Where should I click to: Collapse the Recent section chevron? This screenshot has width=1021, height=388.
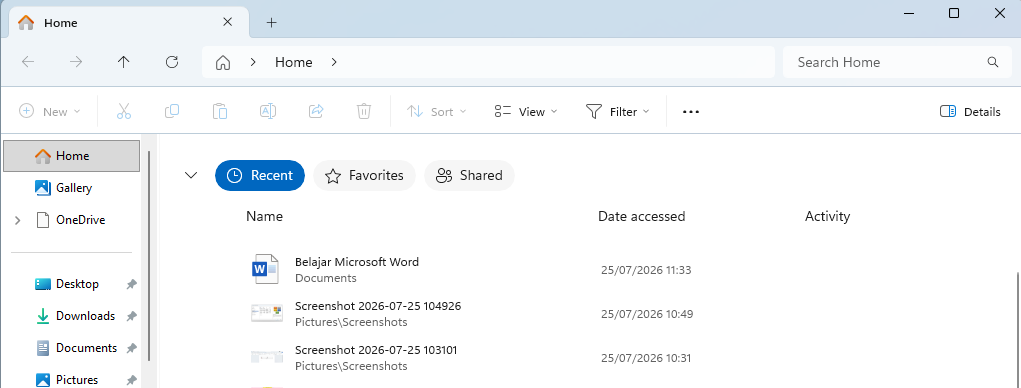tap(191, 175)
